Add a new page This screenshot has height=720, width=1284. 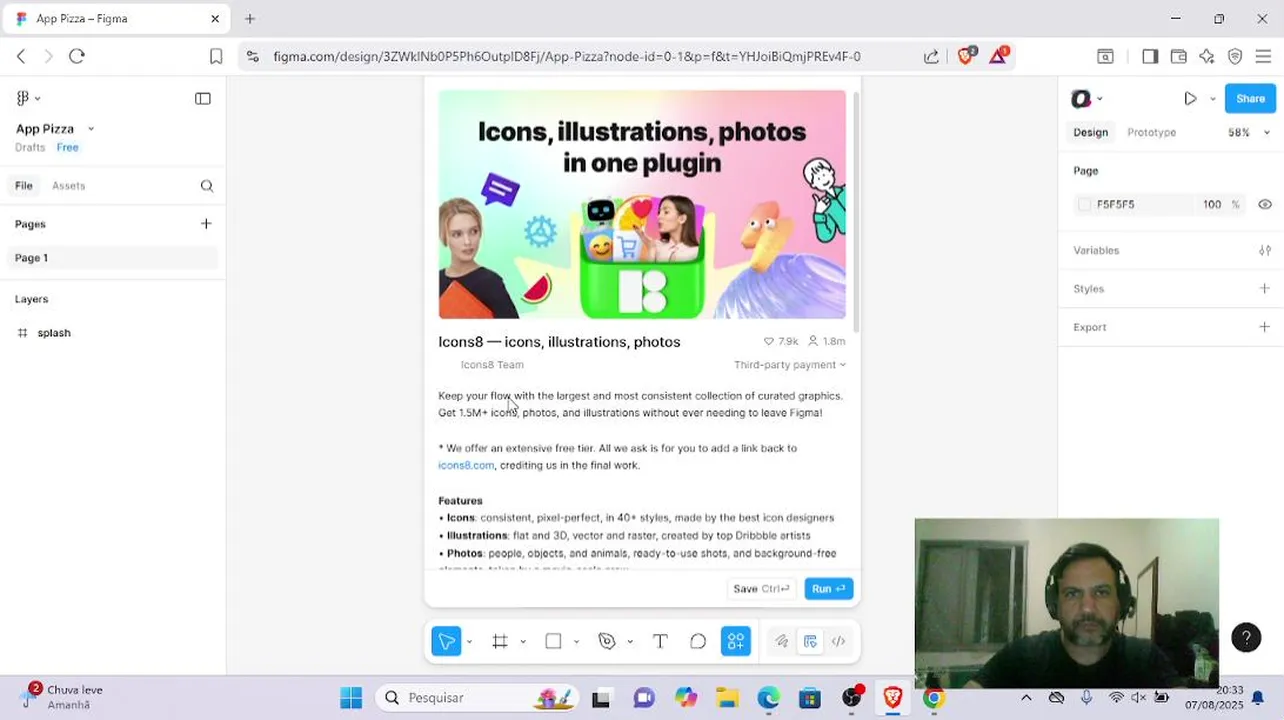[x=206, y=224]
